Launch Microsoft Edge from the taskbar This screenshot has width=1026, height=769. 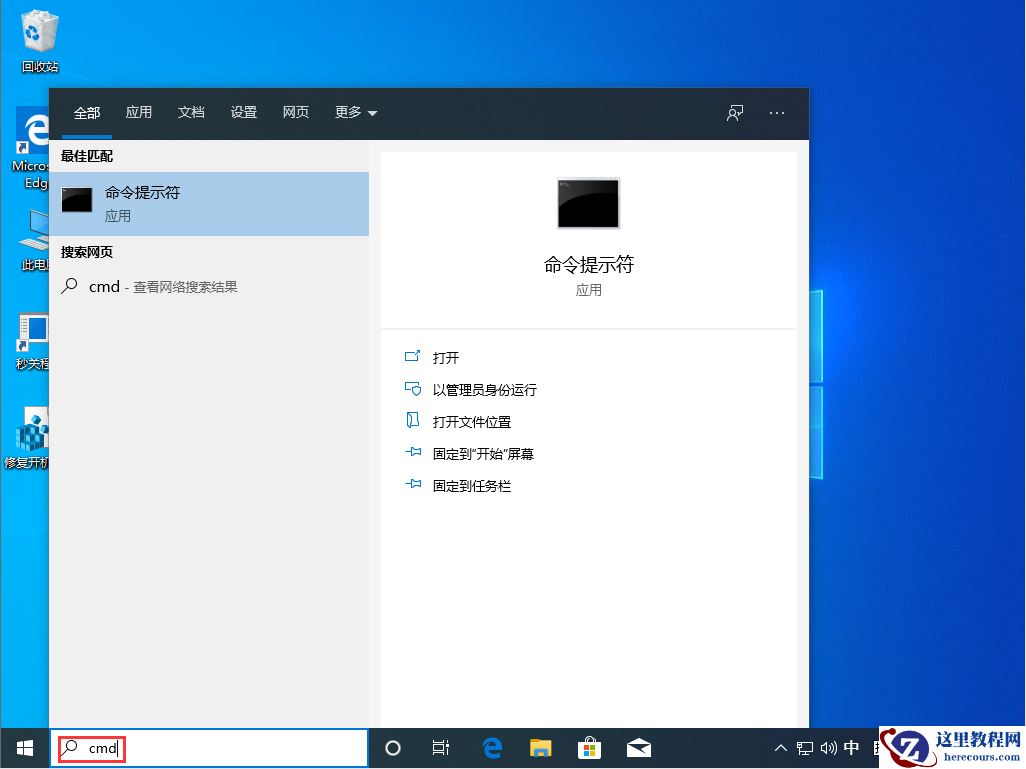491,747
